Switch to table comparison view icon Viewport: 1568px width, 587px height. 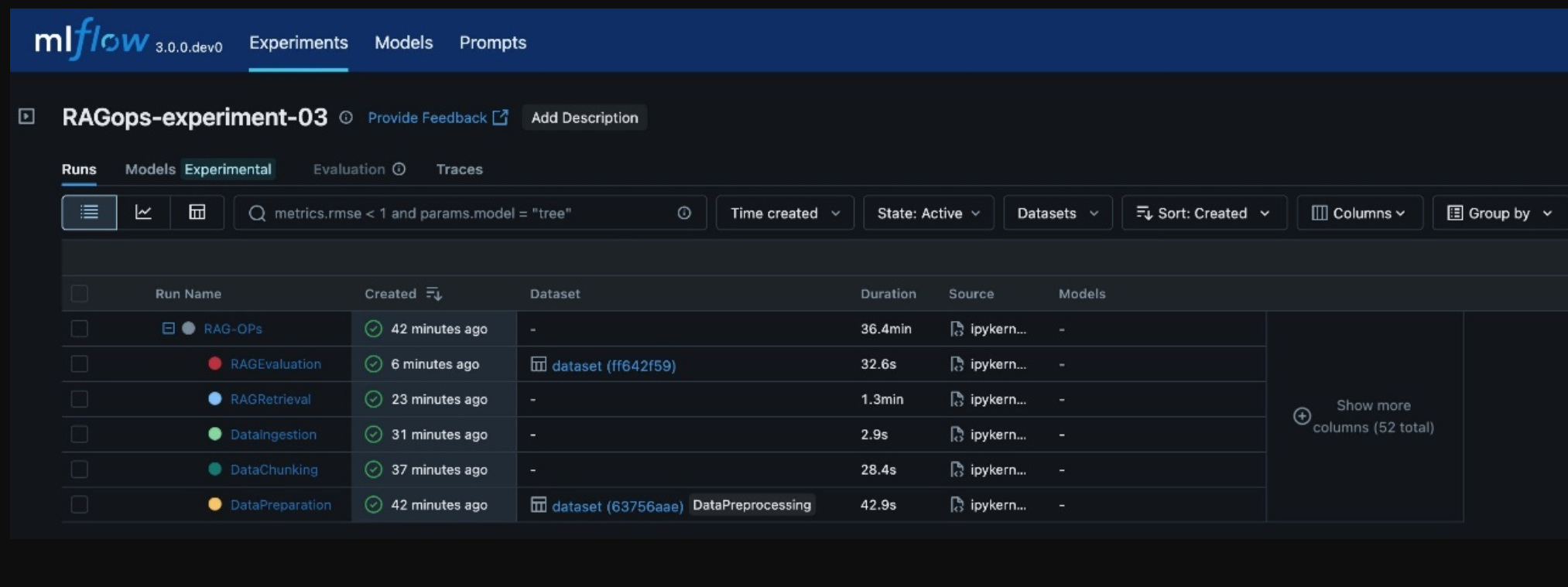tap(197, 213)
